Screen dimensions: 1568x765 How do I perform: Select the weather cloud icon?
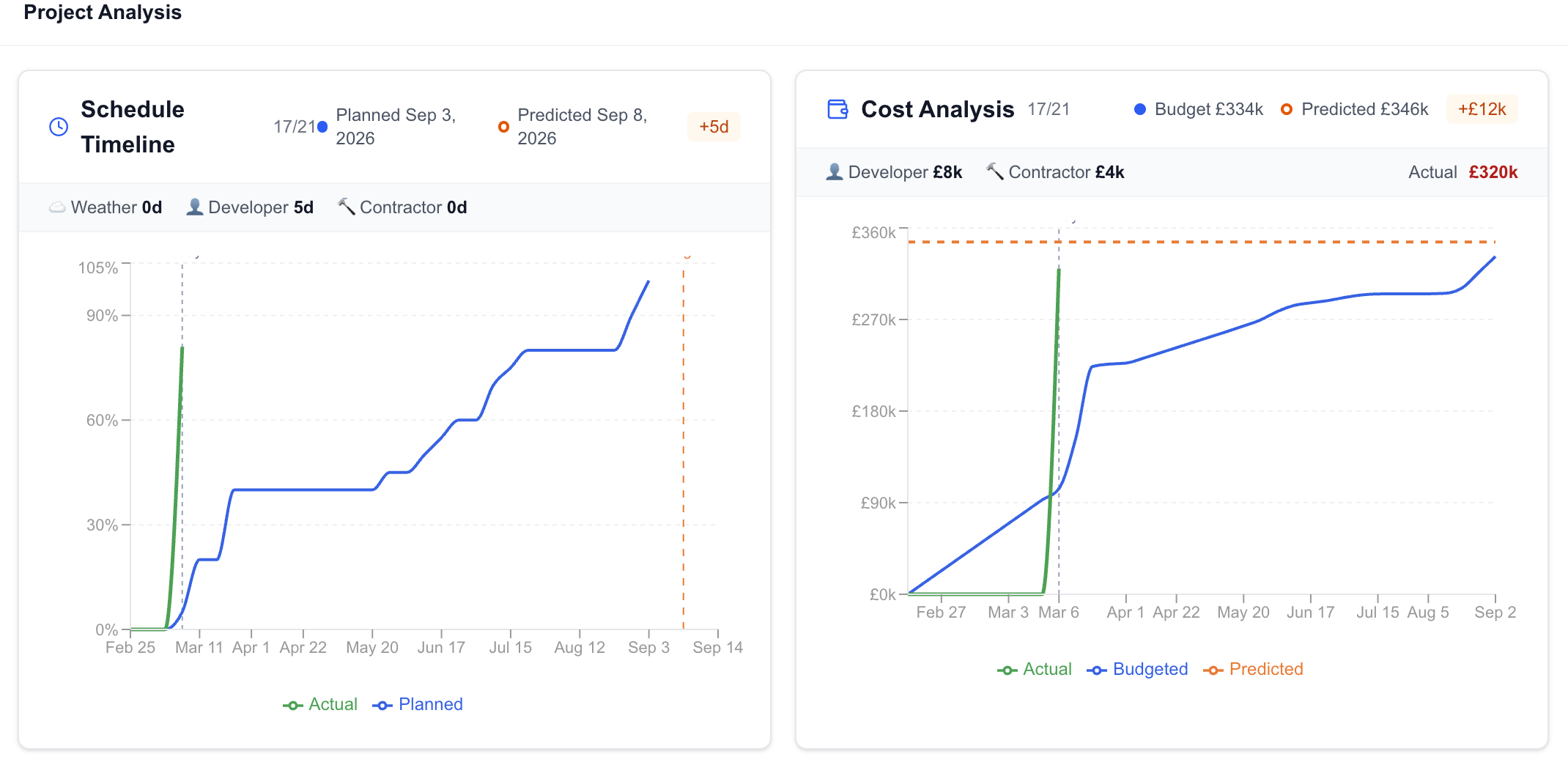pyautogui.click(x=58, y=207)
